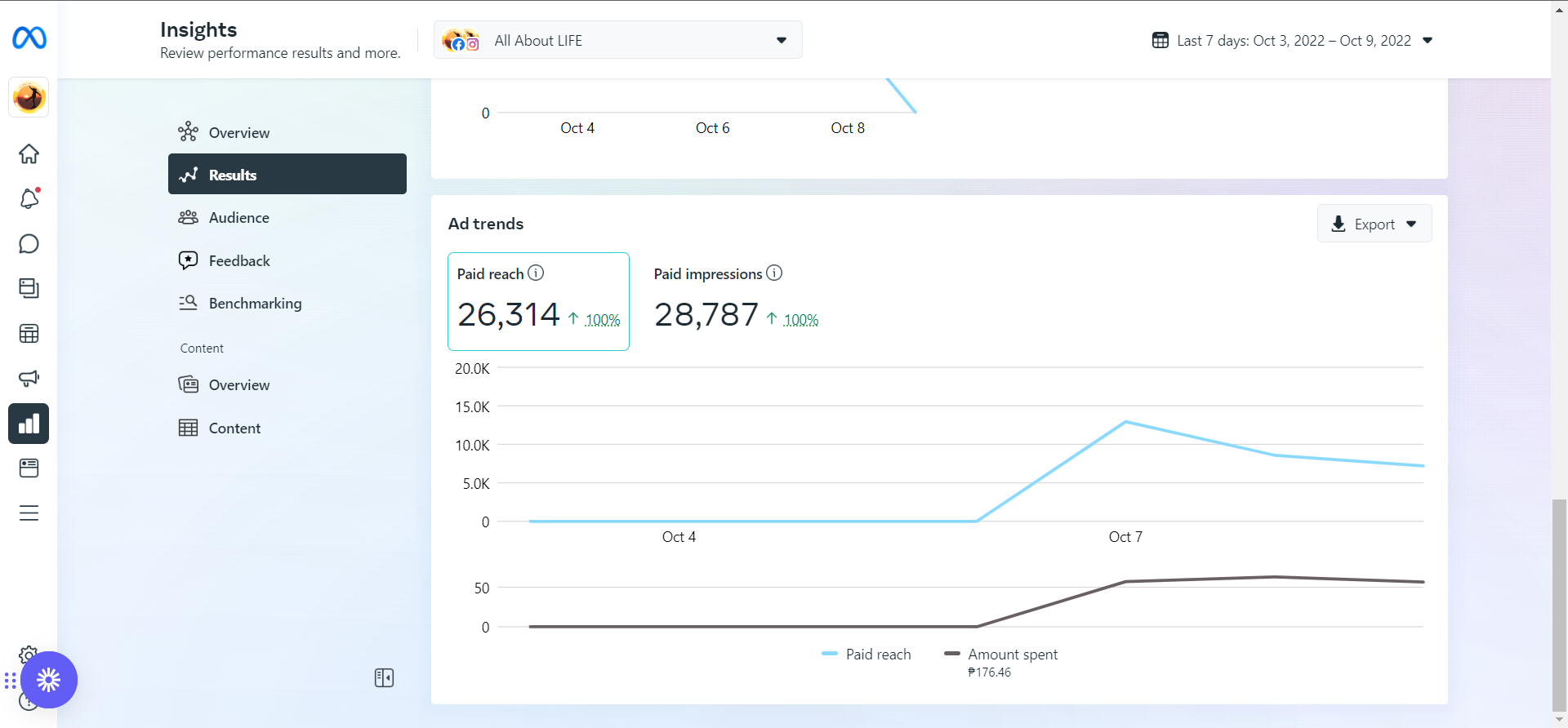Toggle Amount spent legend item
The image size is (1568, 728).
click(1000, 654)
